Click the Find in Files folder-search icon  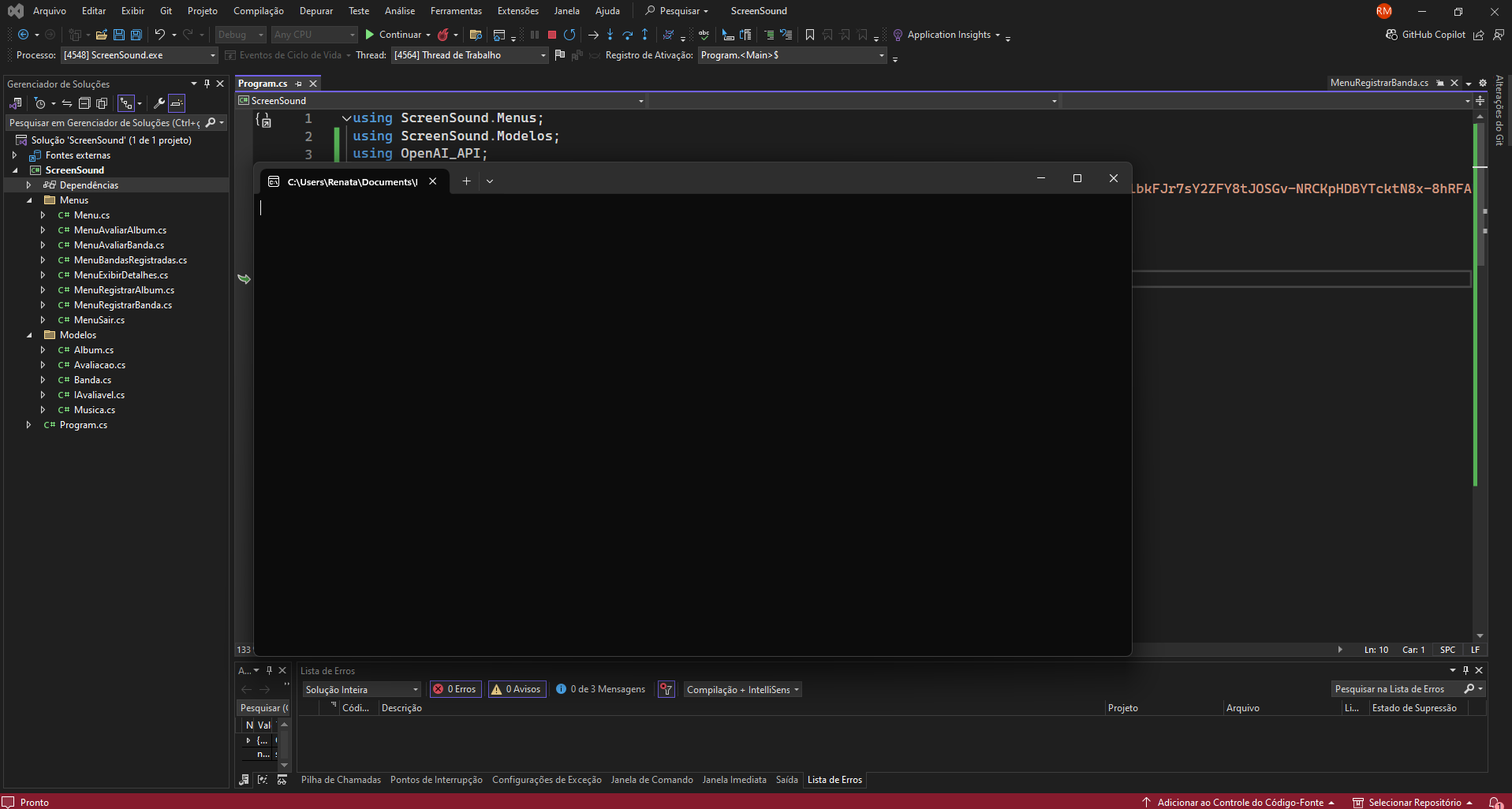point(476,35)
